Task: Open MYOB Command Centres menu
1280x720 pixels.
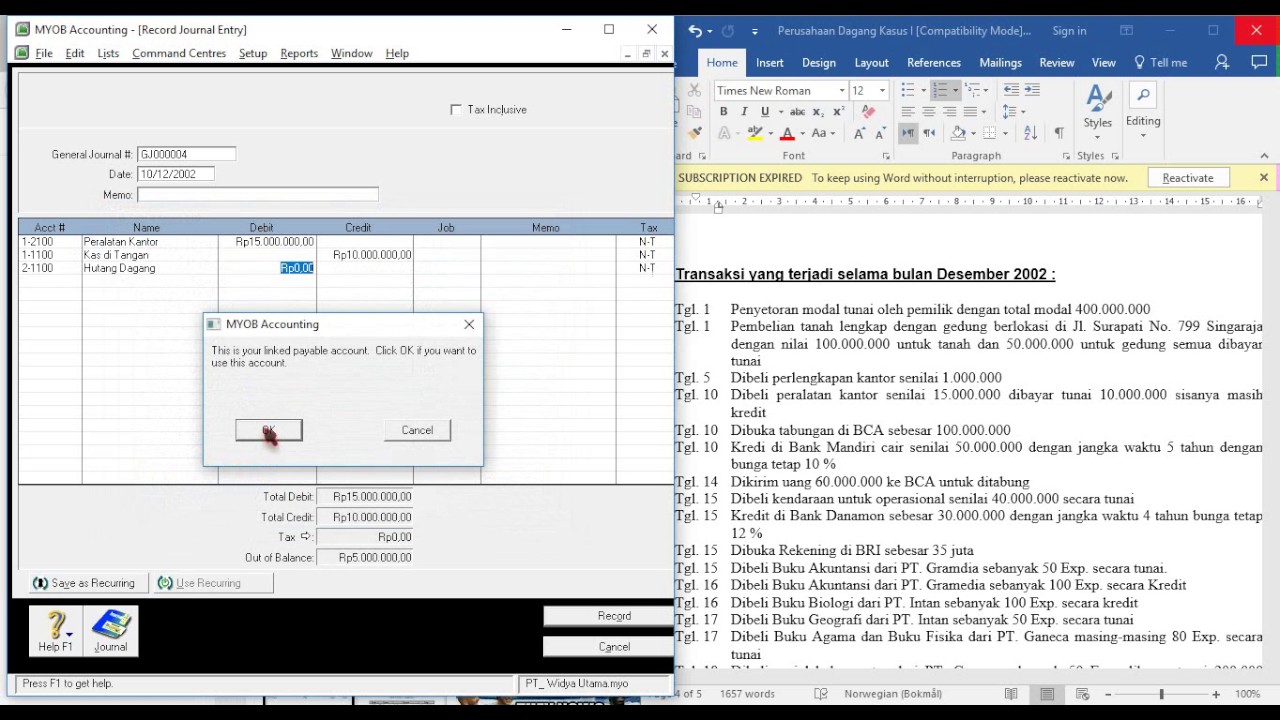Action: click(x=179, y=53)
